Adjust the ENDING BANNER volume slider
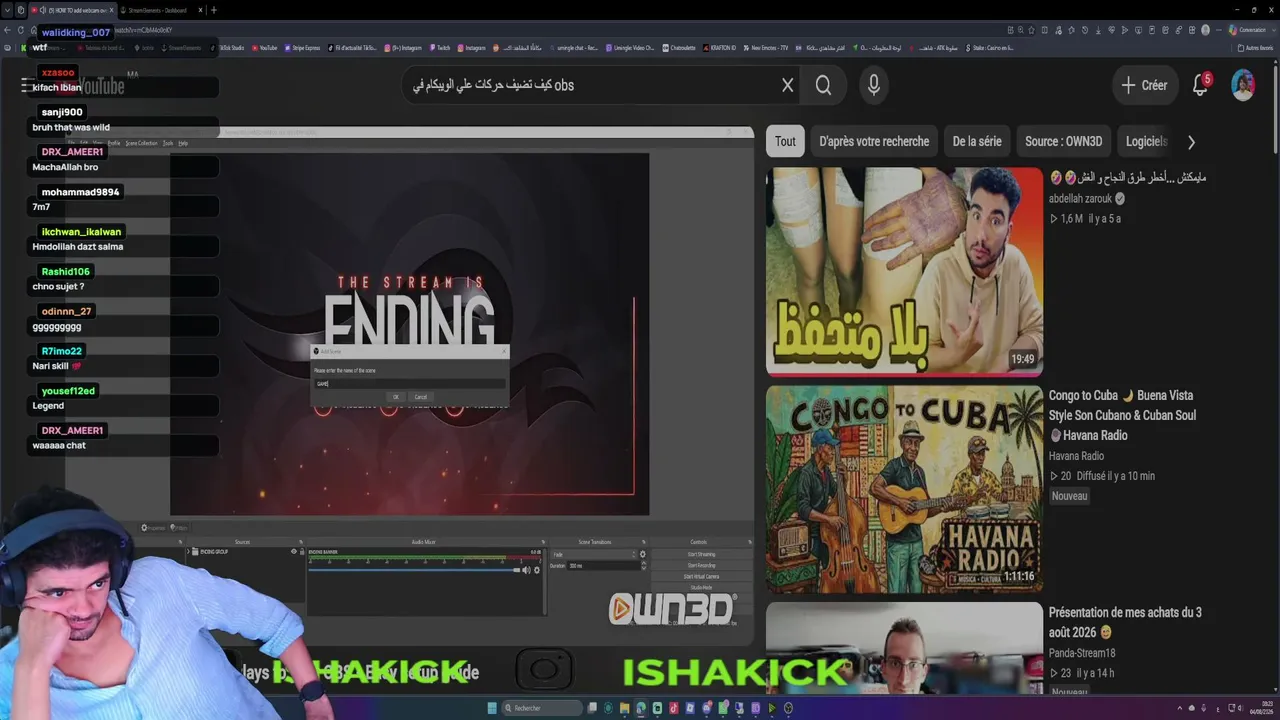The height and width of the screenshot is (720, 1280). coord(415,570)
